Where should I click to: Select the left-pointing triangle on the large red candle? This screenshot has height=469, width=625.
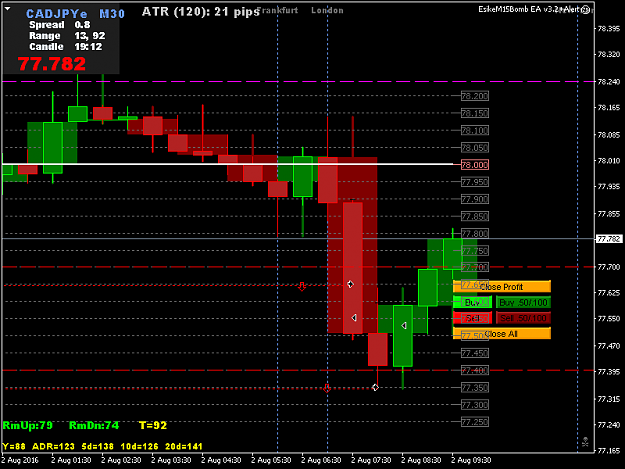[354, 318]
